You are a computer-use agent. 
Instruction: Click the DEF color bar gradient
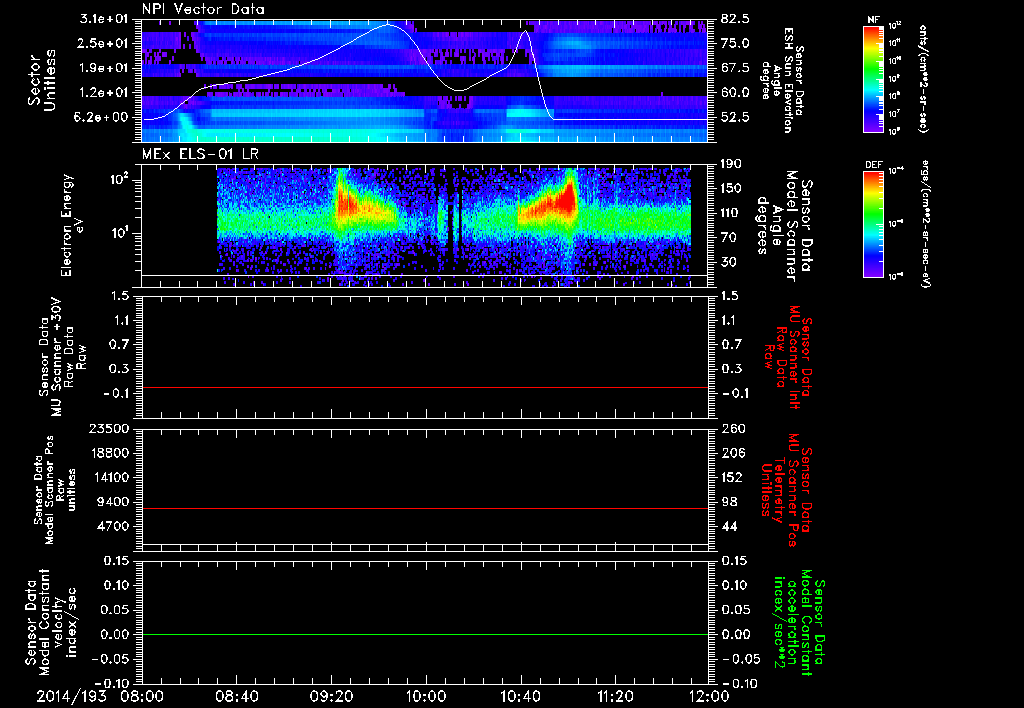click(x=873, y=224)
